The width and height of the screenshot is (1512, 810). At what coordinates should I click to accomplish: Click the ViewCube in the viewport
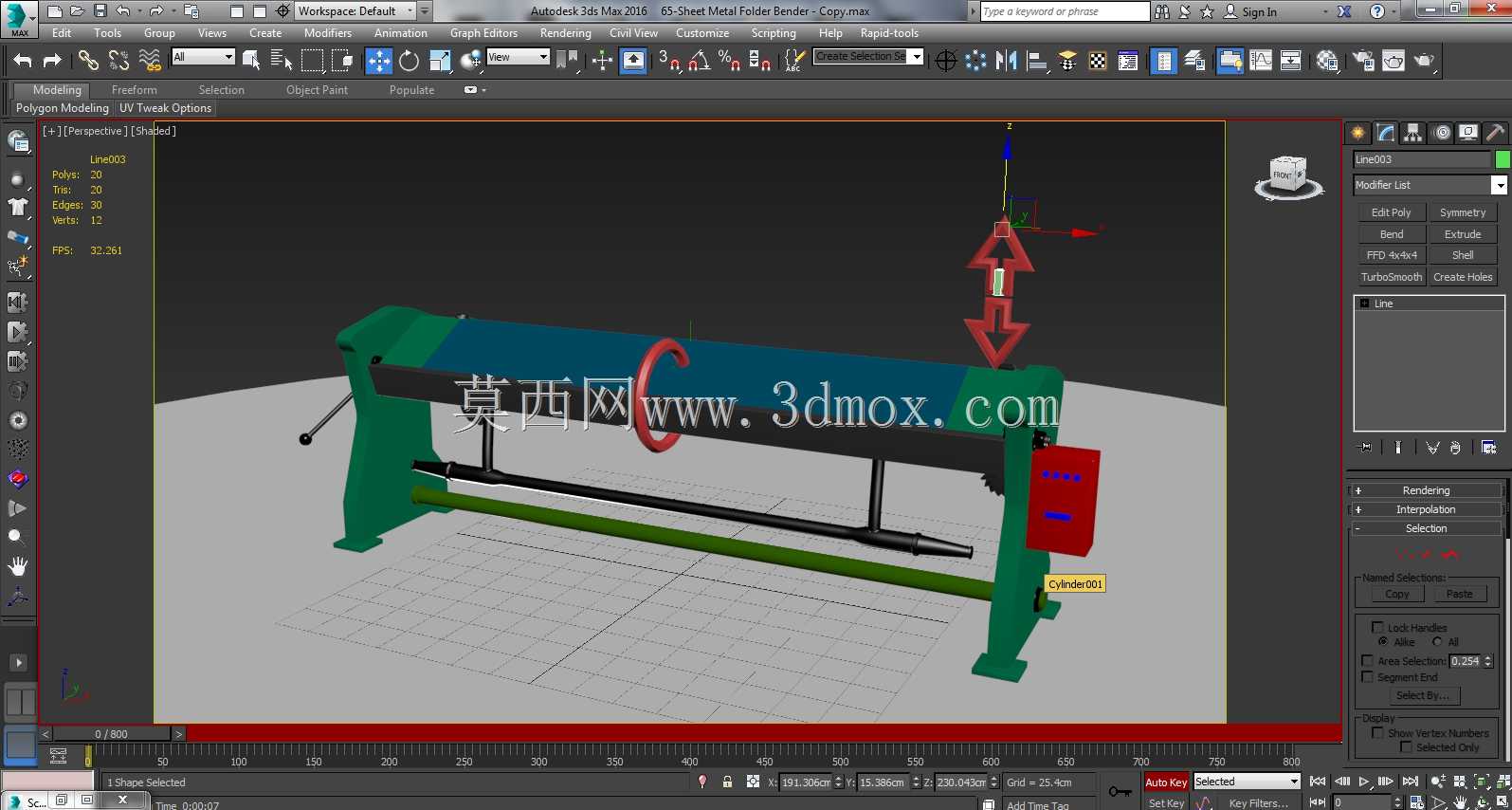click(1288, 177)
